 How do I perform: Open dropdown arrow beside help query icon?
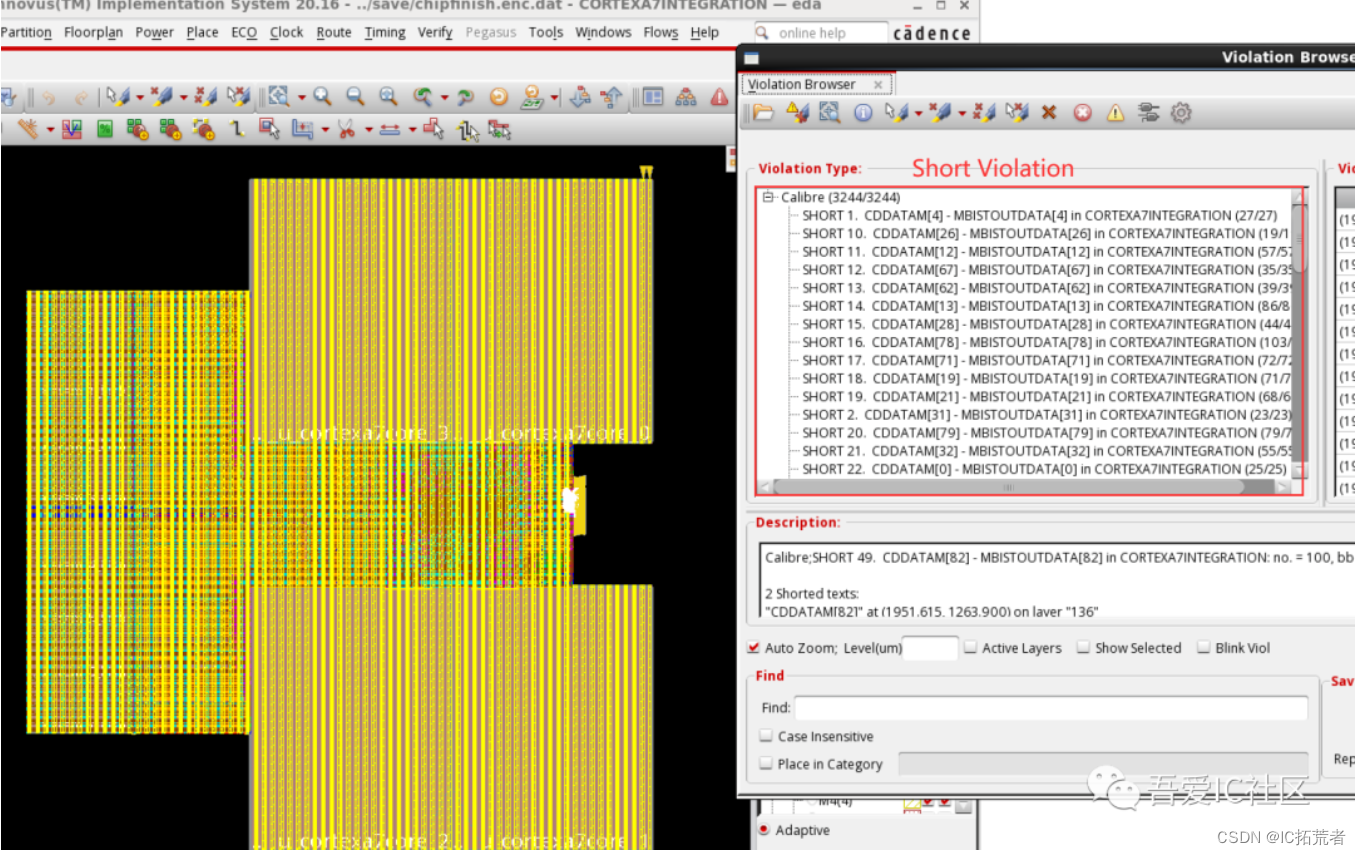point(555,98)
